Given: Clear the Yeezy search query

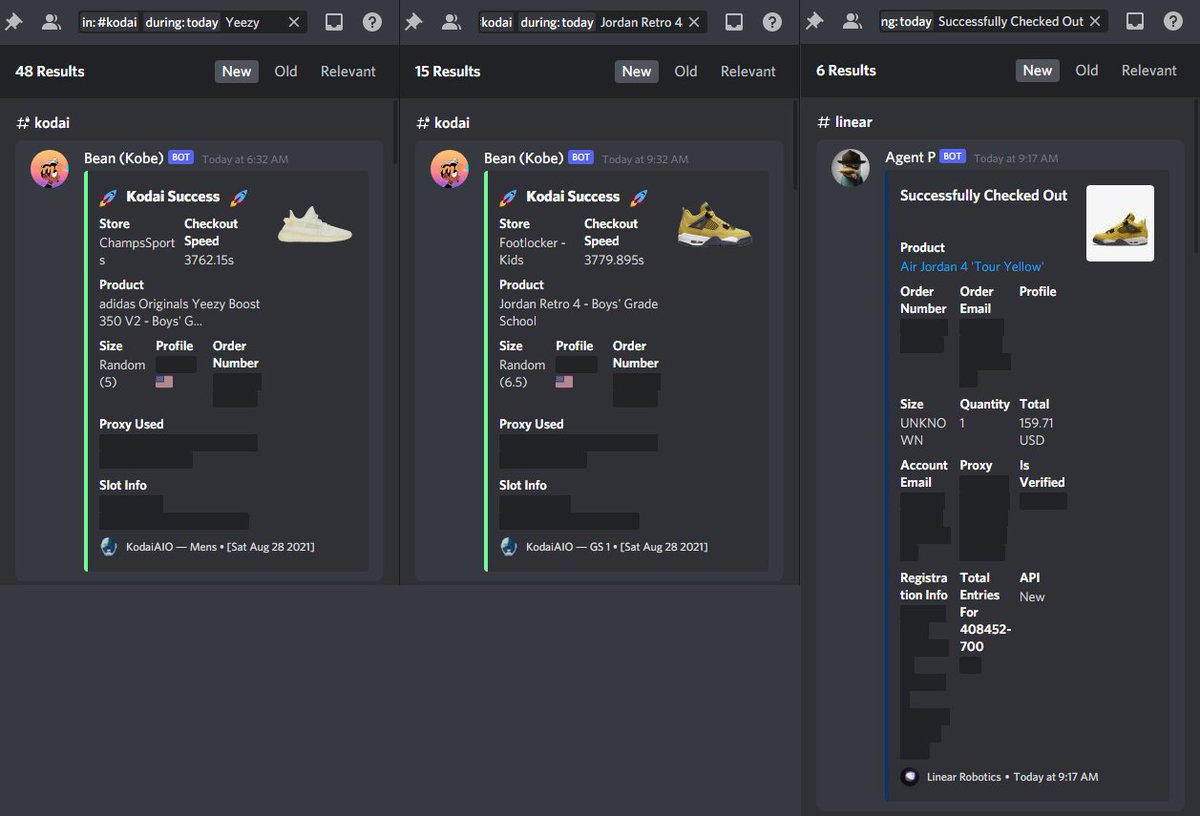Looking at the screenshot, I should click(x=294, y=22).
